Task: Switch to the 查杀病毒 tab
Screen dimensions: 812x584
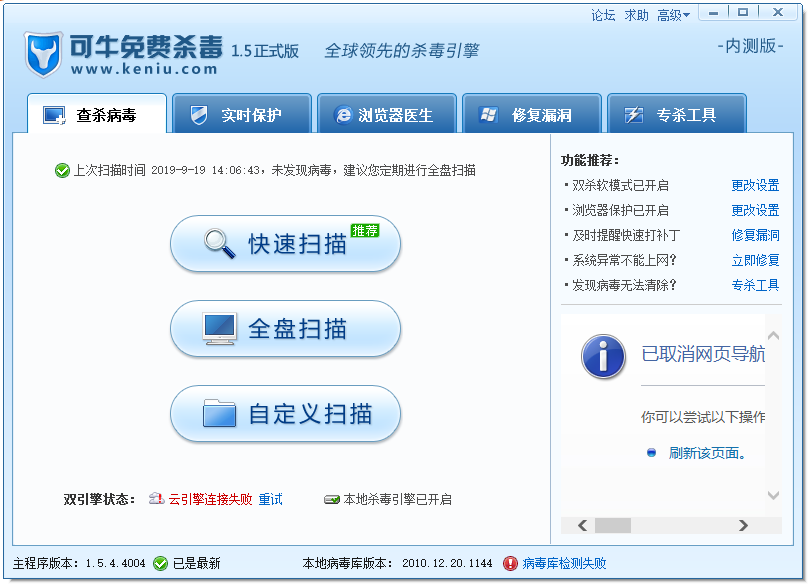Action: 97,113
